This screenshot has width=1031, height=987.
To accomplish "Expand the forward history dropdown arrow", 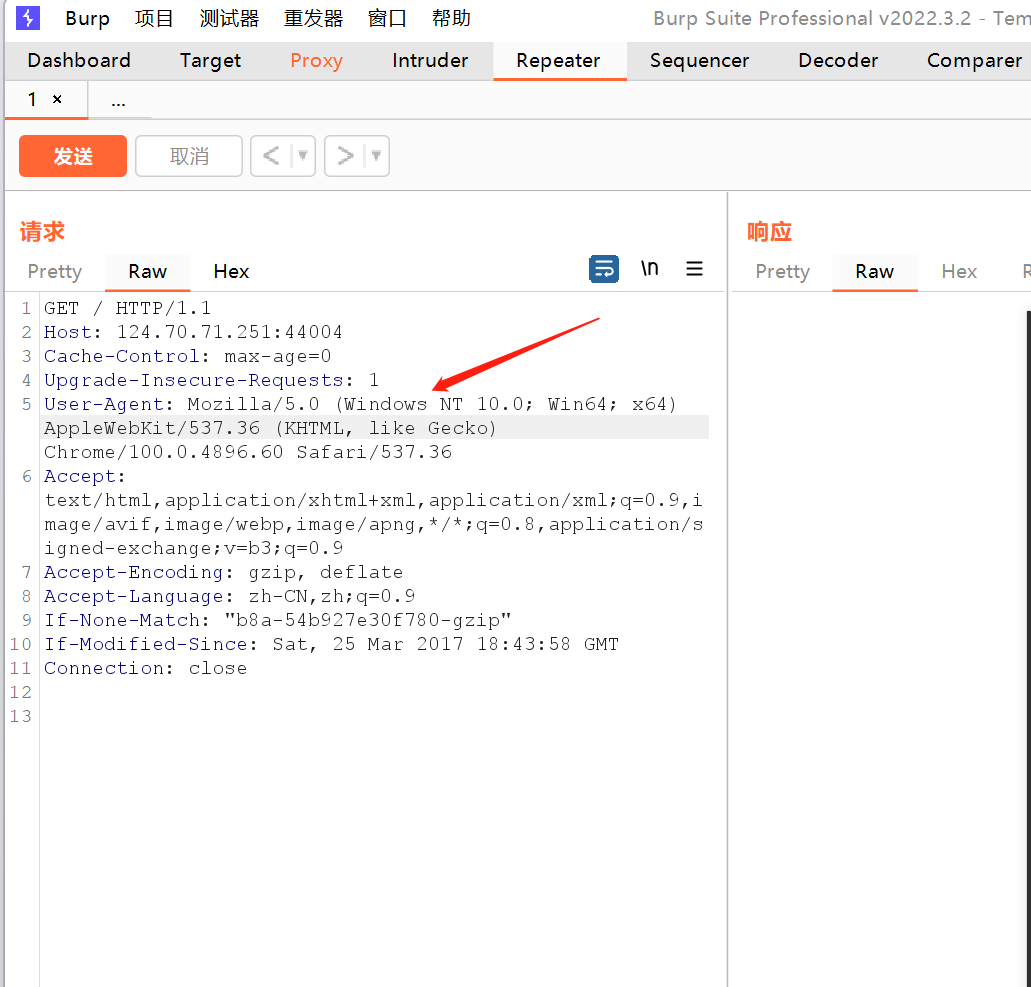I will 376,156.
